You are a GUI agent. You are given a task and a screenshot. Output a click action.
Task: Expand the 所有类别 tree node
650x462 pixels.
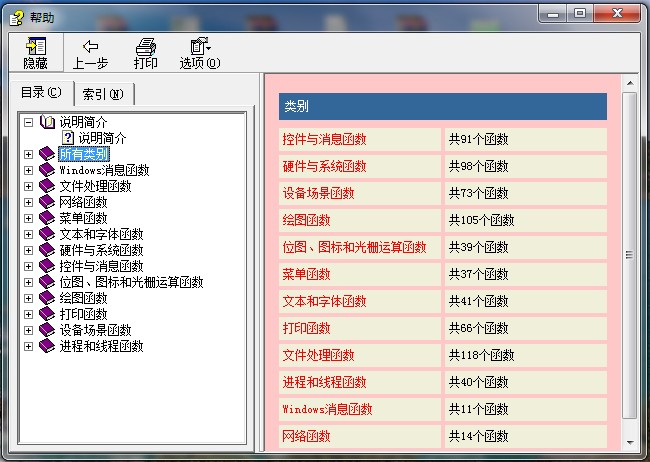[x=28, y=154]
